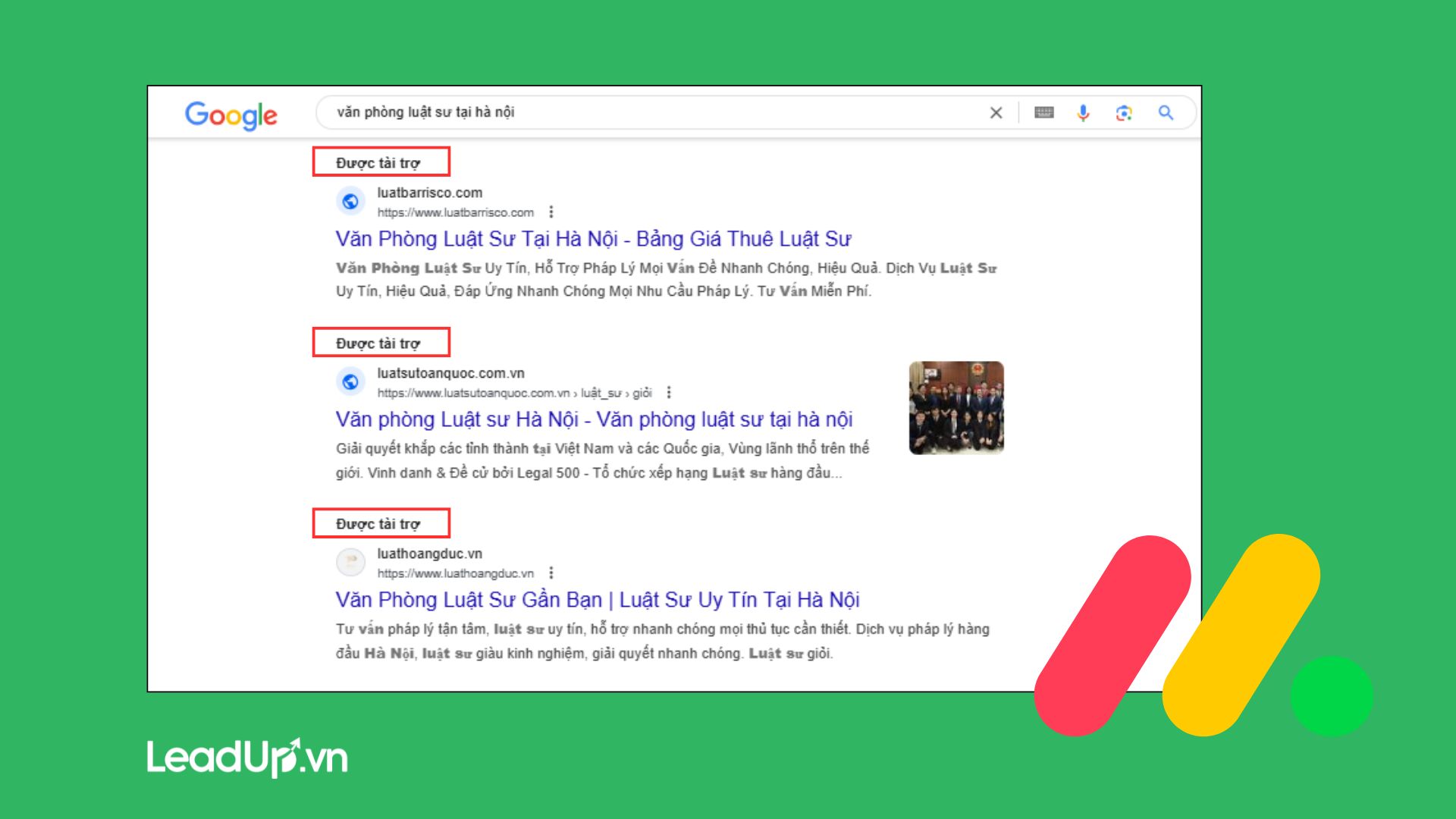Image resolution: width=1456 pixels, height=819 pixels.
Task: Click the https://www.luathoangduc.vn URL text
Action: (x=455, y=573)
